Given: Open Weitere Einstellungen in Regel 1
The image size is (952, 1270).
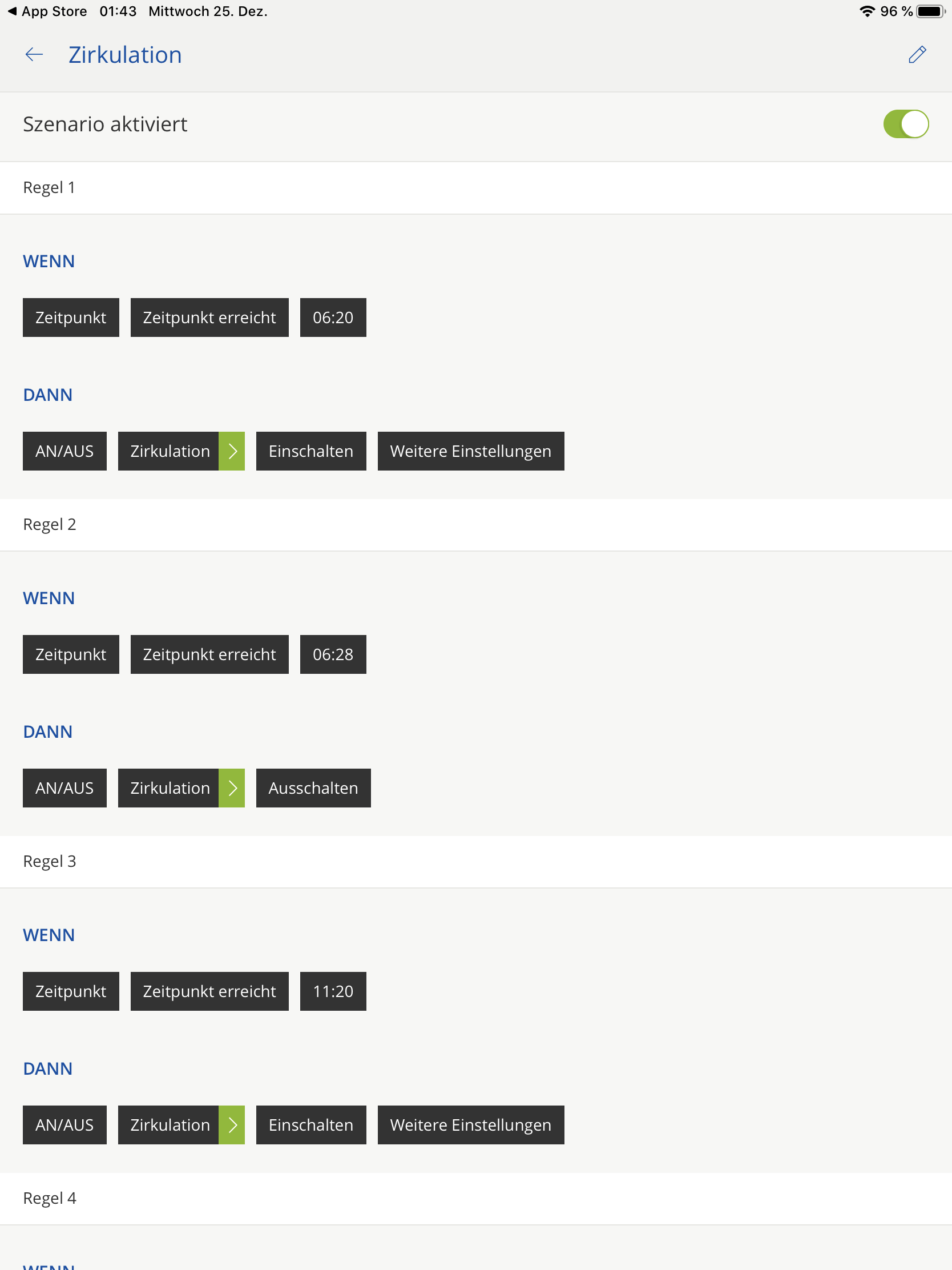Looking at the screenshot, I should pos(470,451).
